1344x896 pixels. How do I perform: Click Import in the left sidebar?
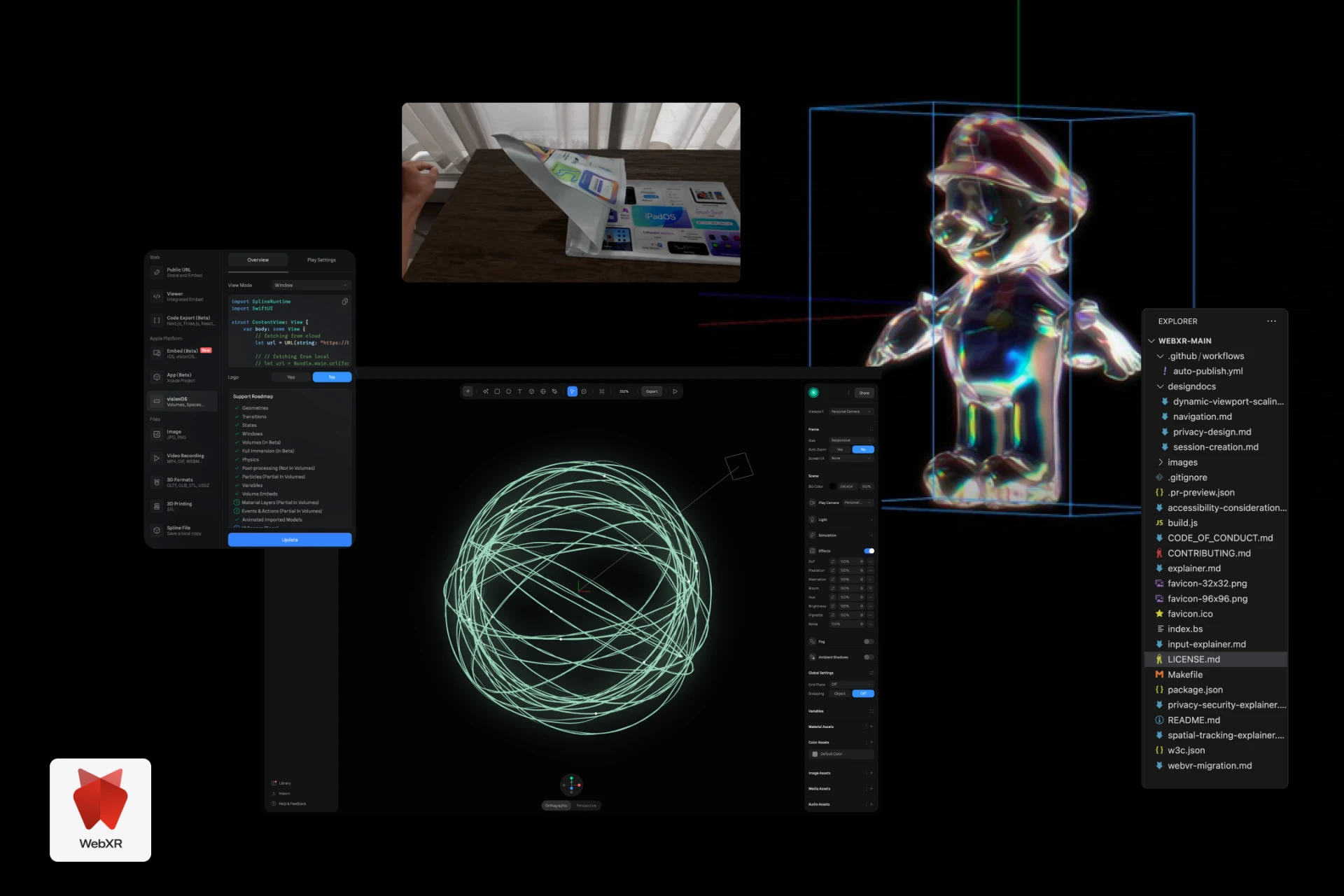[x=281, y=794]
